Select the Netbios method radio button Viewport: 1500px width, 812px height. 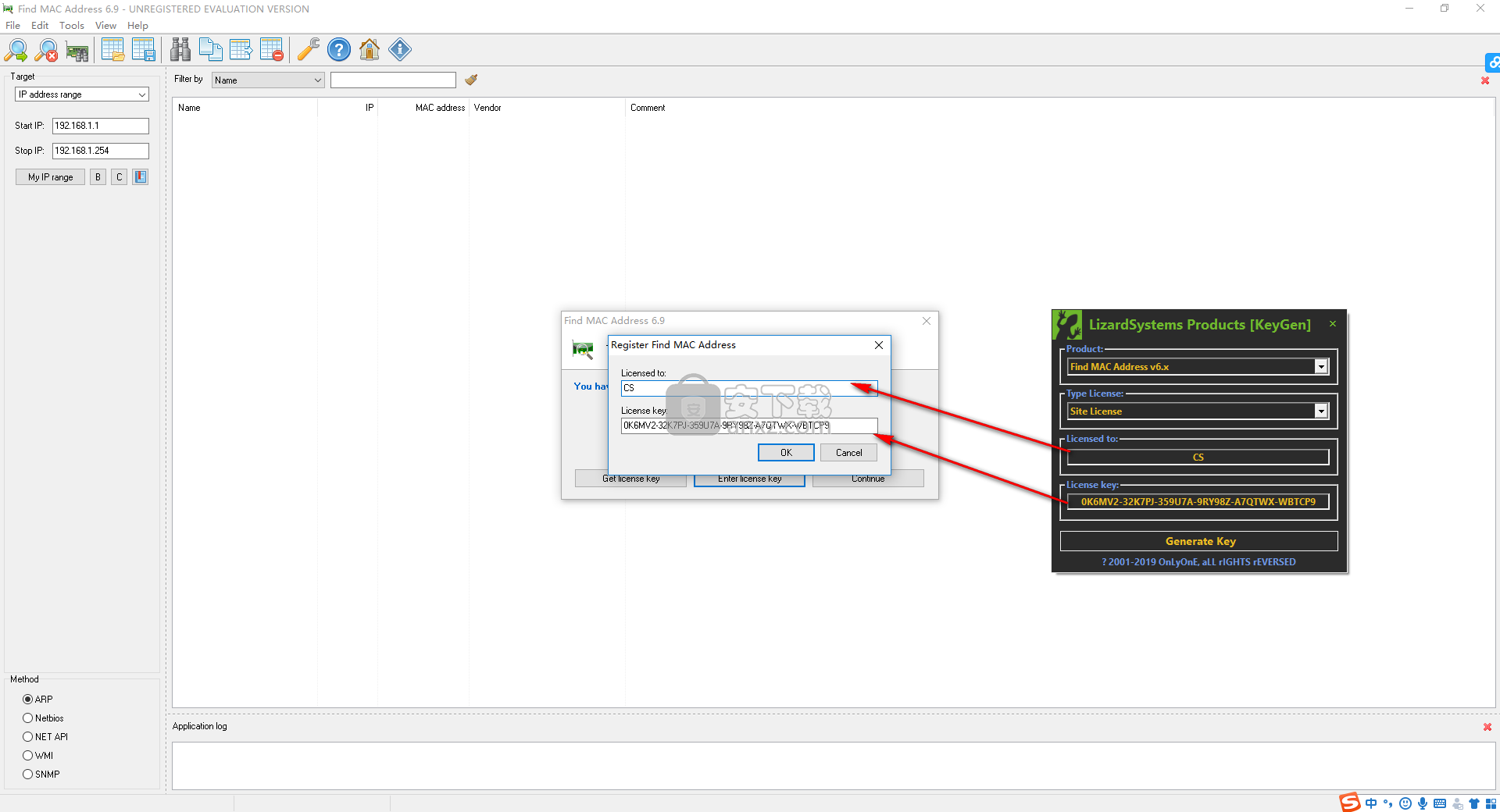[x=28, y=718]
